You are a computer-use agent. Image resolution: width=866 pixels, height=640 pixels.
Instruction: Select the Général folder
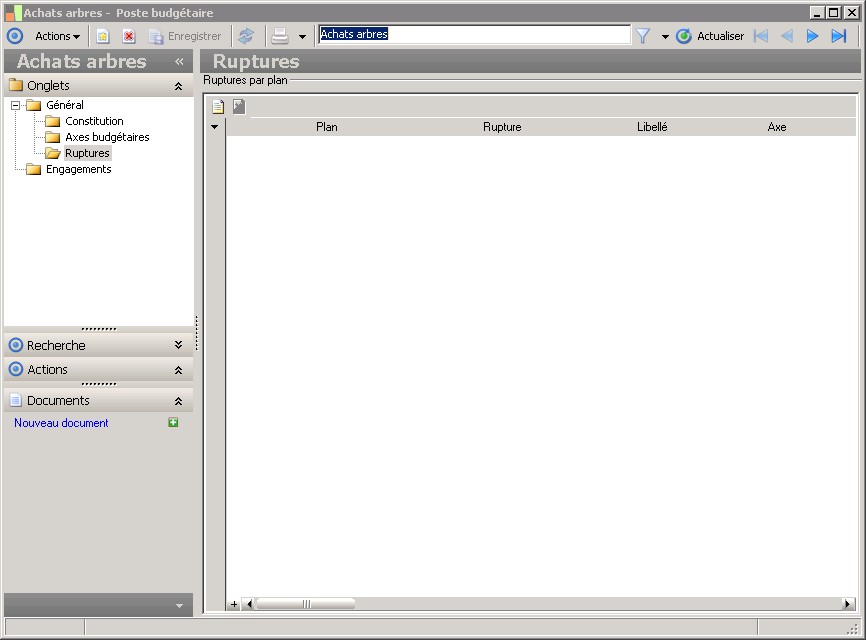(65, 105)
